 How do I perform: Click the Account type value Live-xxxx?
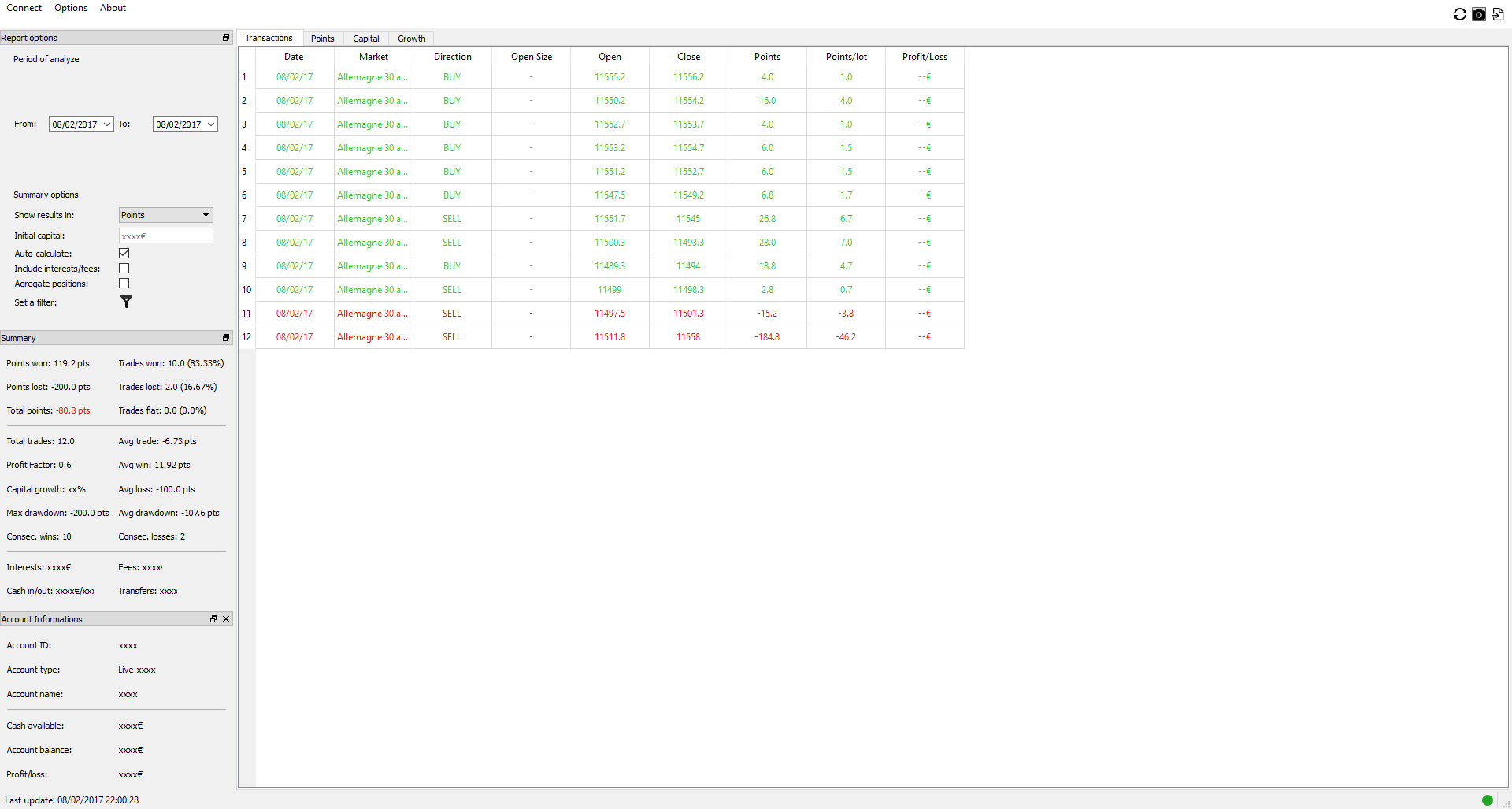[137, 670]
